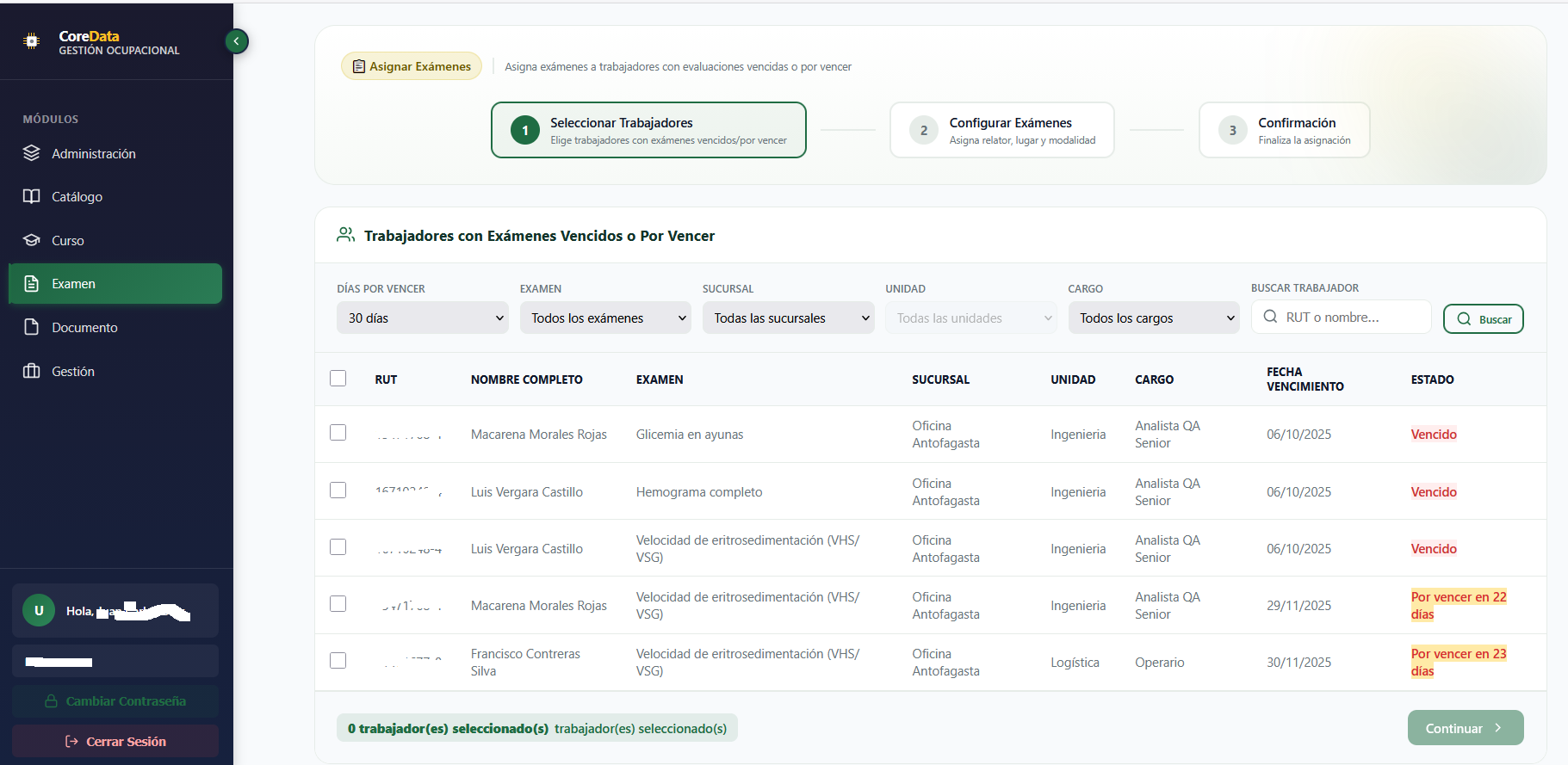Image resolution: width=1568 pixels, height=765 pixels.
Task: Click the Catálogo book icon
Action: 32,196
